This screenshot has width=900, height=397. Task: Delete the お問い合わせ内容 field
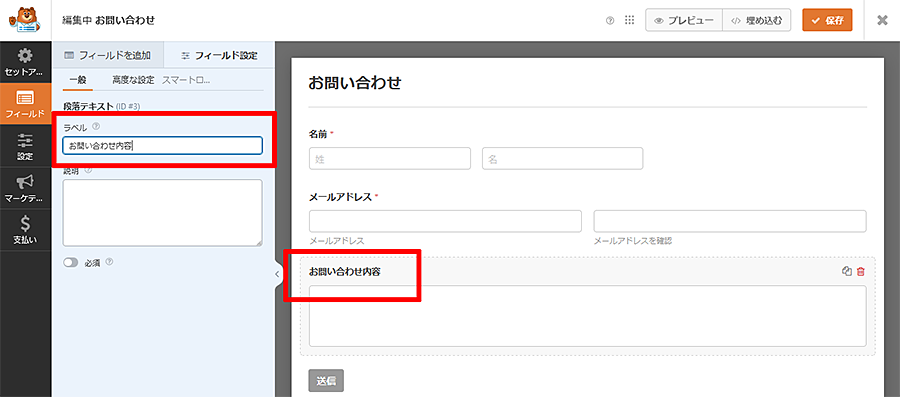860,272
